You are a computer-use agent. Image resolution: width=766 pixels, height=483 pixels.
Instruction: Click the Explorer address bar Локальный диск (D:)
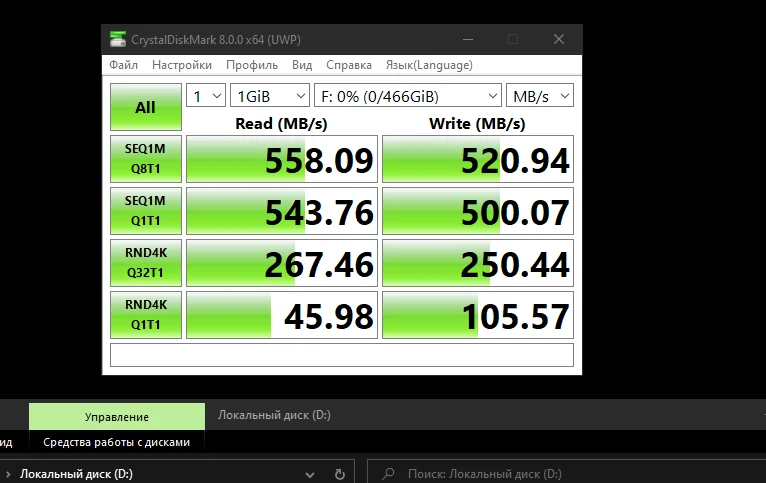pos(76,474)
